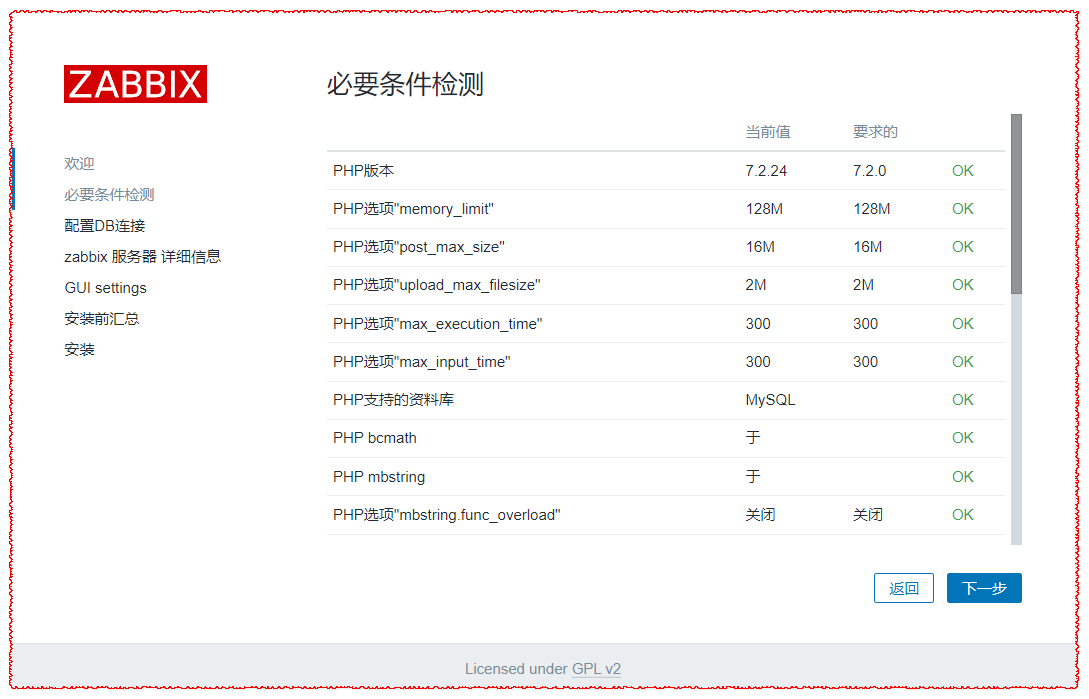Click the PHP支持的资料库 row label
Viewport: 1089px width, 699px height.
[x=393, y=400]
